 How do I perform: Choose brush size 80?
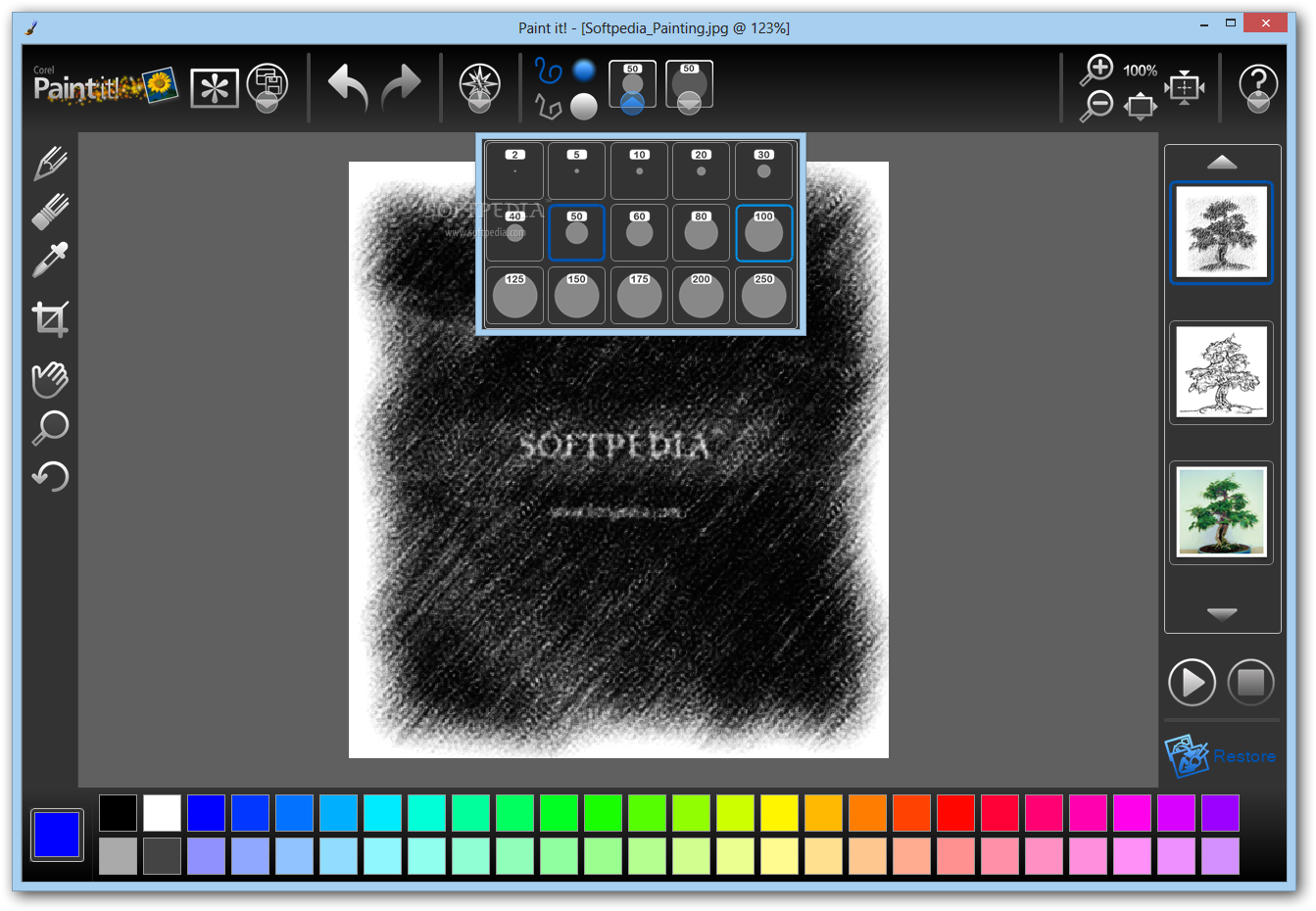tap(701, 233)
